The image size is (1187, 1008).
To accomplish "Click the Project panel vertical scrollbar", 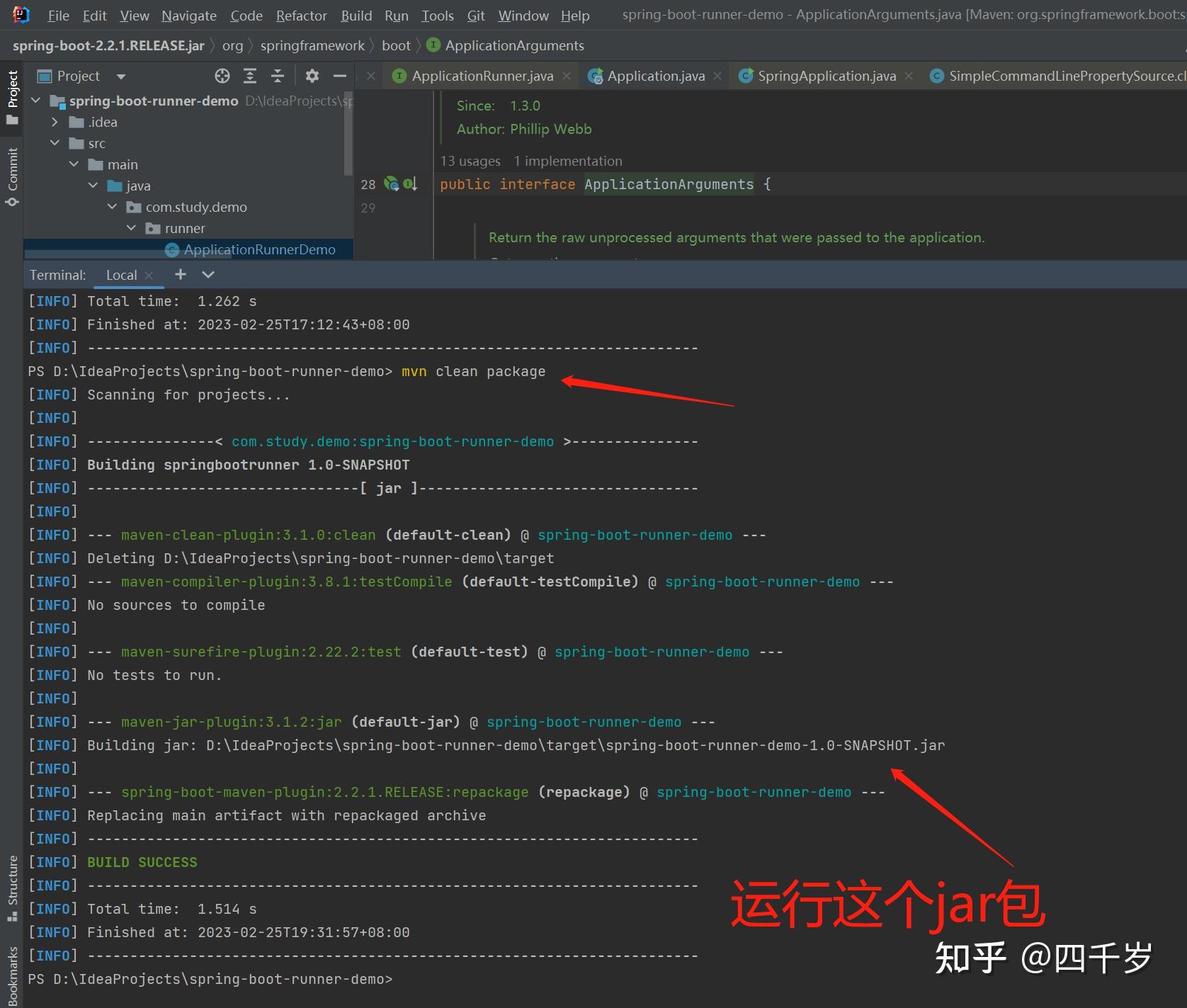I will 348,133.
